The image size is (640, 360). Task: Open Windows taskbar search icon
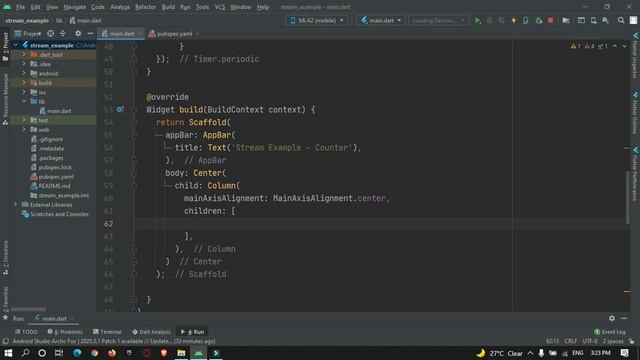click(25, 353)
